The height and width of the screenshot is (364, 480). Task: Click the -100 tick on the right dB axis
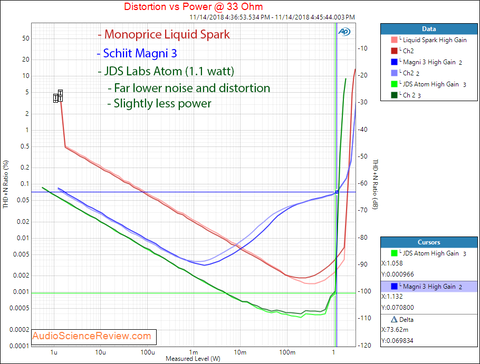[364, 291]
